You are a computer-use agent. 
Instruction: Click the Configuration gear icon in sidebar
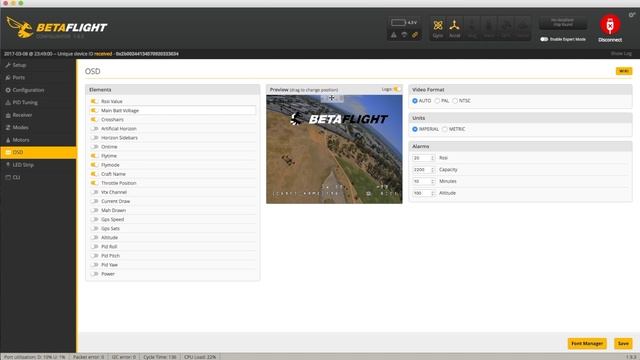pyautogui.click(x=8, y=90)
